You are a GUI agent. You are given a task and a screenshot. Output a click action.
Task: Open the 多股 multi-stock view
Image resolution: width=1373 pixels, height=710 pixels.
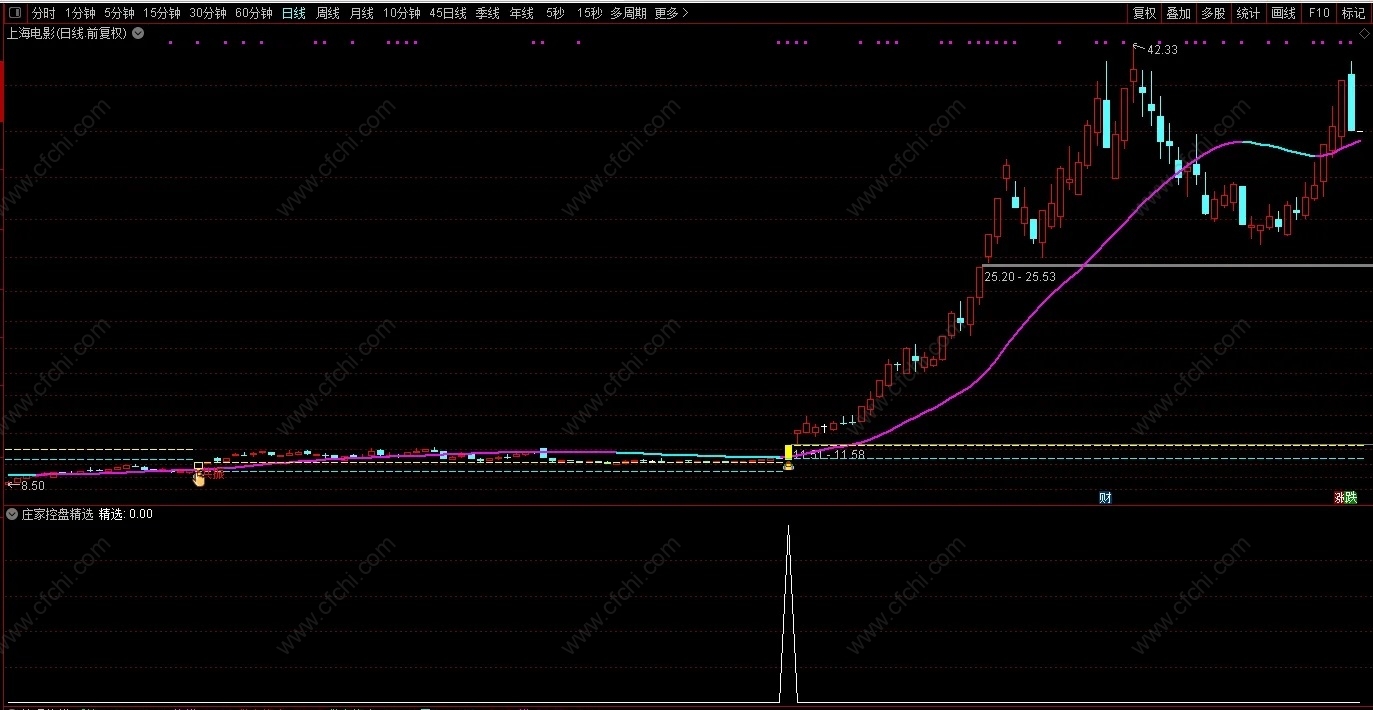pos(1213,13)
